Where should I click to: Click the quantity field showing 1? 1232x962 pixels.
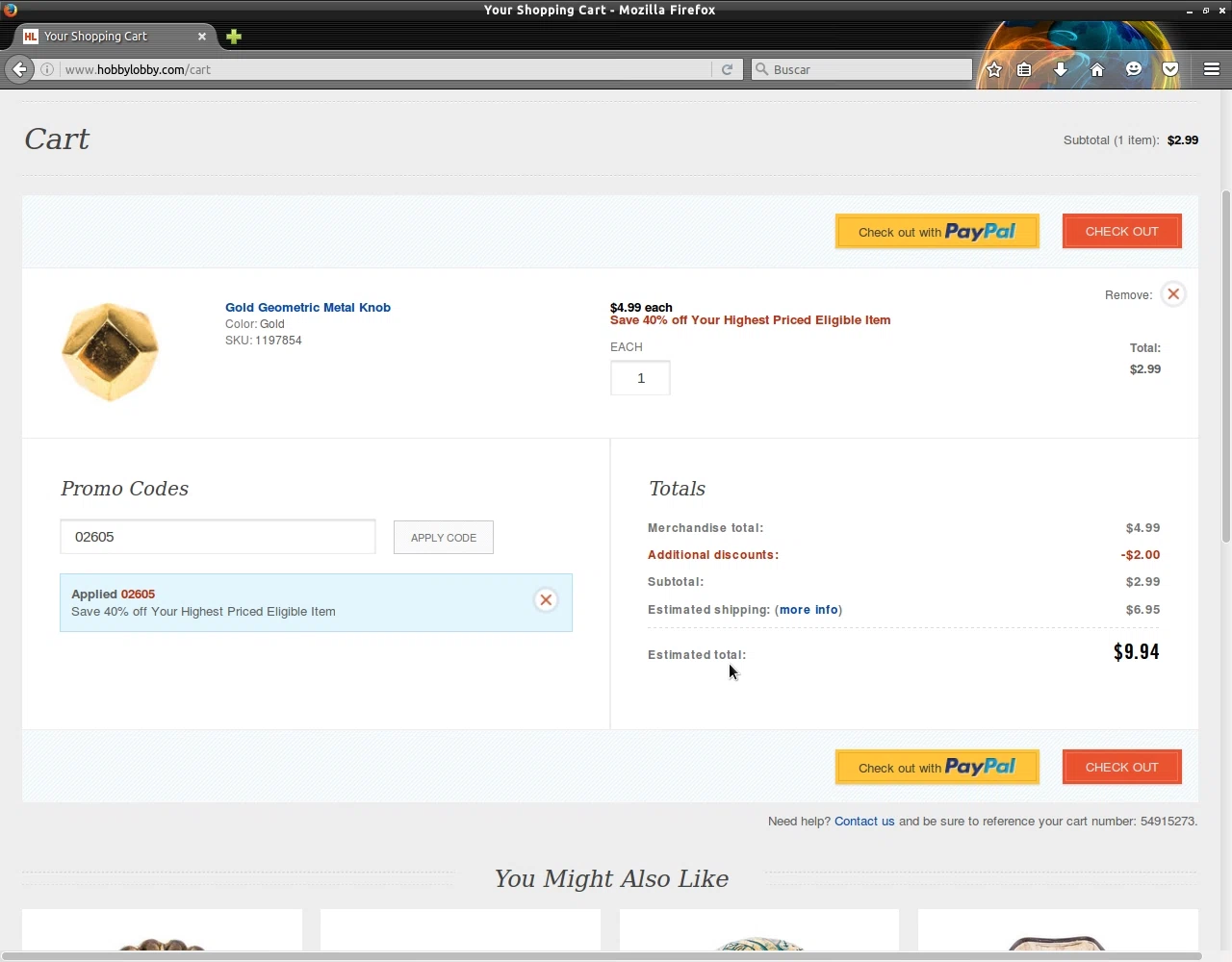point(640,378)
